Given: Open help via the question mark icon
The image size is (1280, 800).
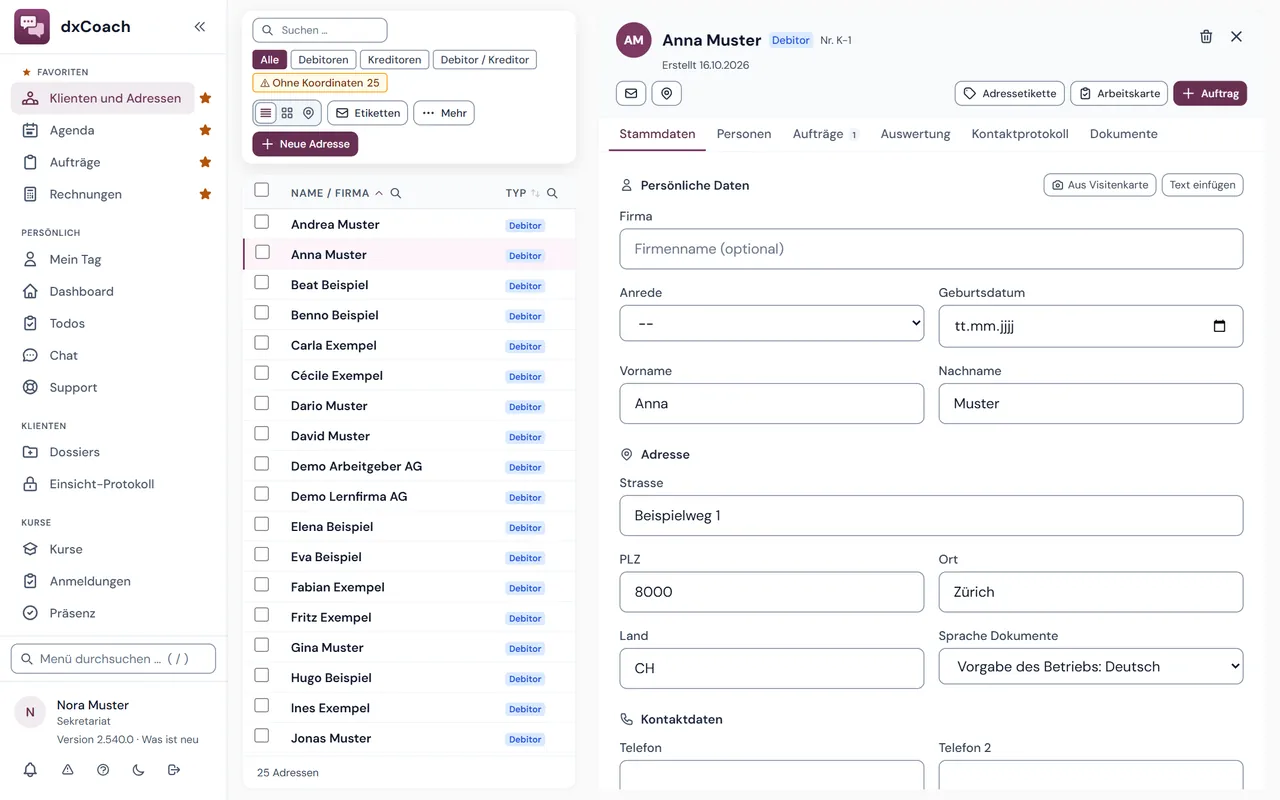Looking at the screenshot, I should pyautogui.click(x=103, y=770).
